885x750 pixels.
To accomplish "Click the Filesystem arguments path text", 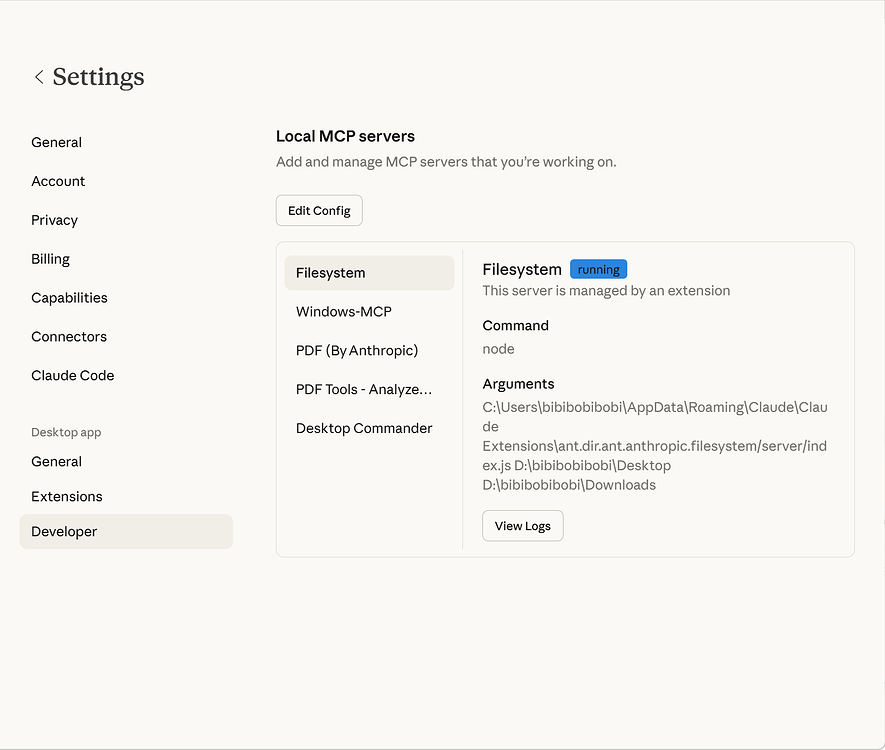I will (655, 446).
